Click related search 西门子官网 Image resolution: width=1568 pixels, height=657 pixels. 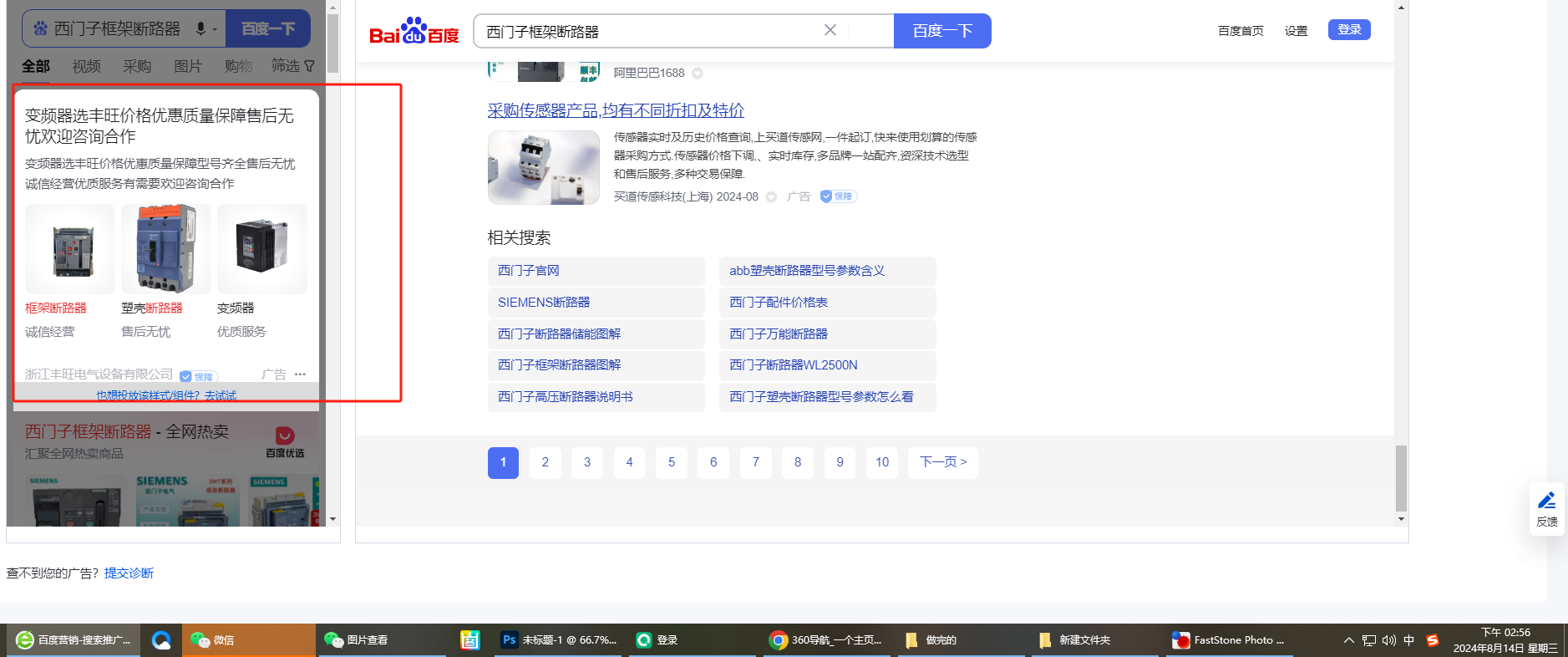529,271
